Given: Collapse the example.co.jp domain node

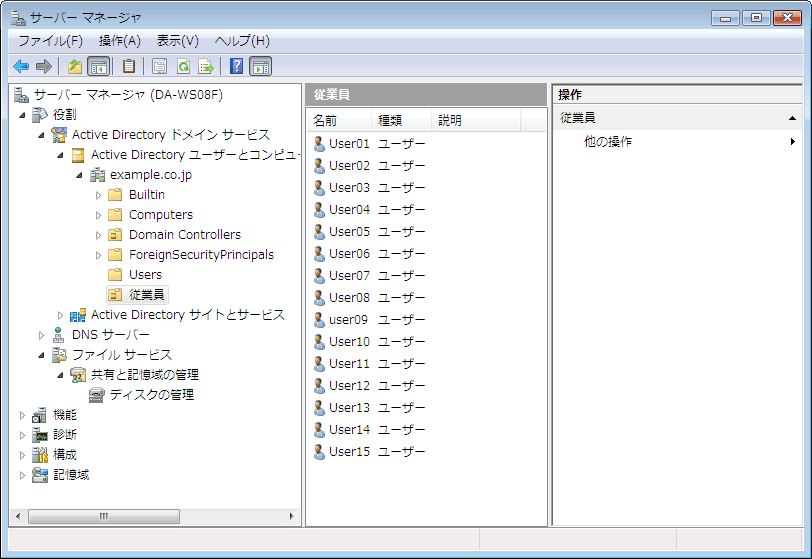Looking at the screenshot, I should [x=79, y=175].
